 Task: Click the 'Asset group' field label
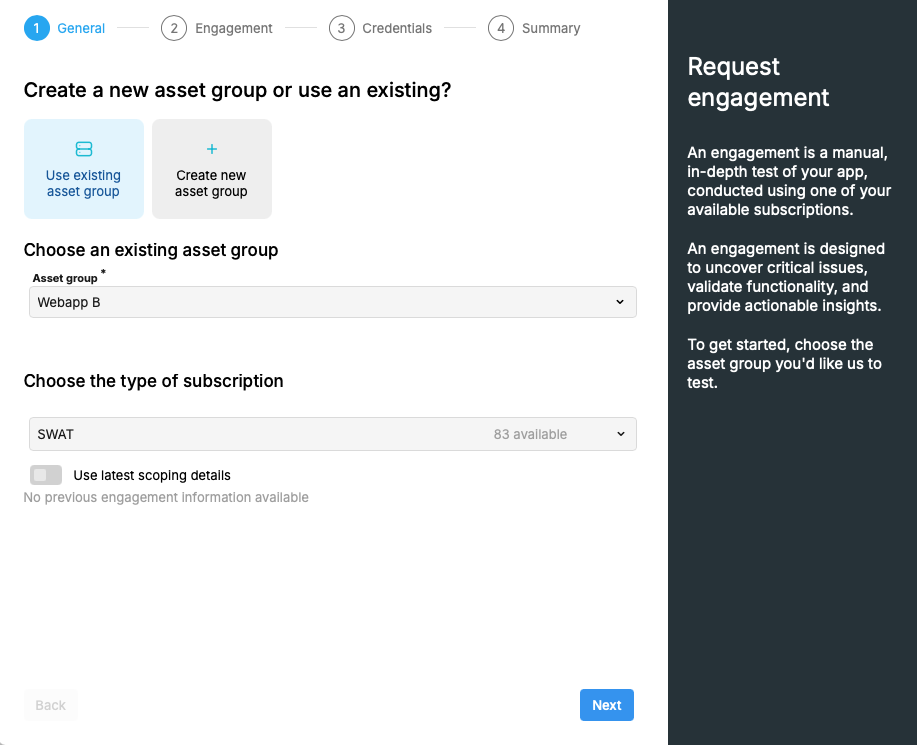(x=65, y=278)
